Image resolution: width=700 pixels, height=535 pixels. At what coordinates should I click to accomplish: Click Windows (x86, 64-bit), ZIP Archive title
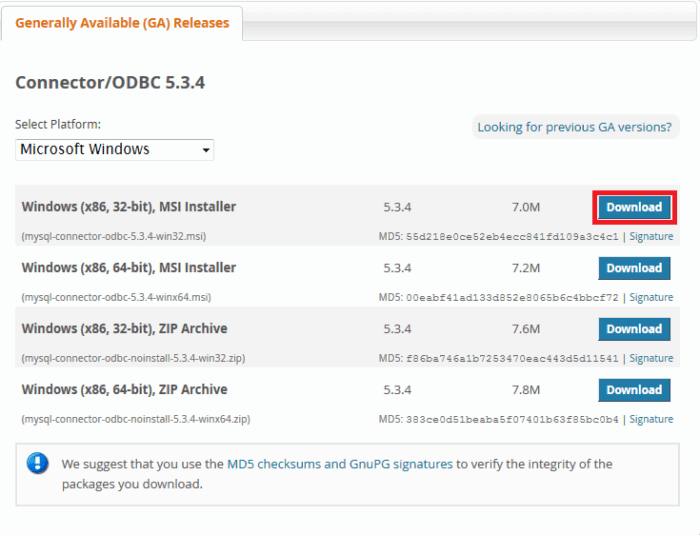coord(125,389)
